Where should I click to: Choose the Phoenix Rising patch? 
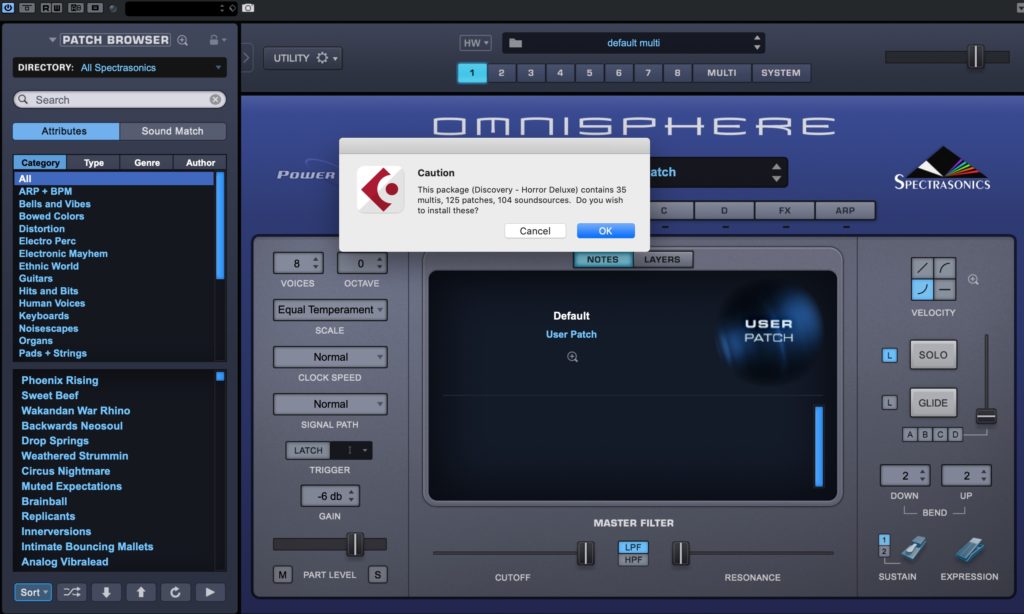coord(59,380)
